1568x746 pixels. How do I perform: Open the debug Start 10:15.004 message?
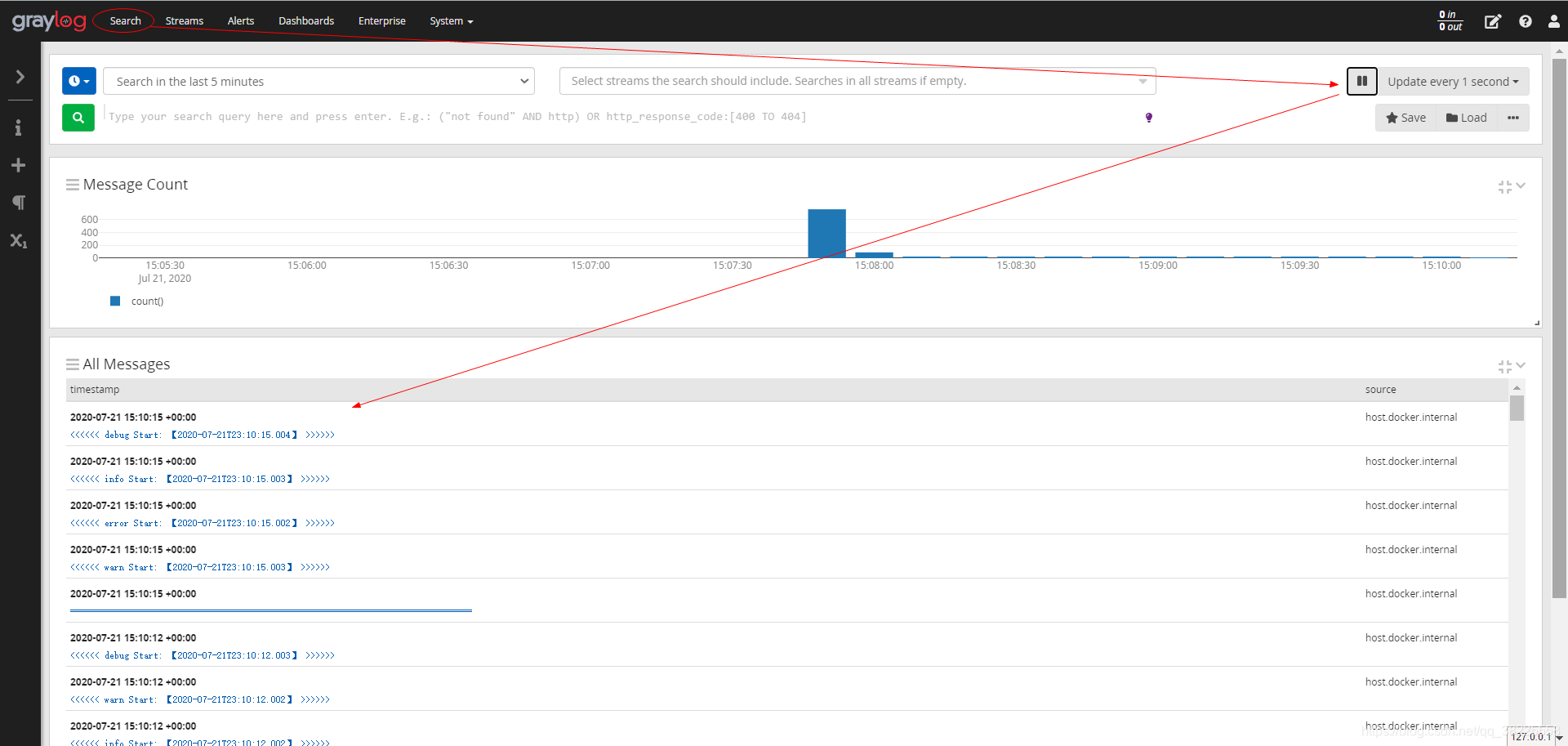[203, 435]
